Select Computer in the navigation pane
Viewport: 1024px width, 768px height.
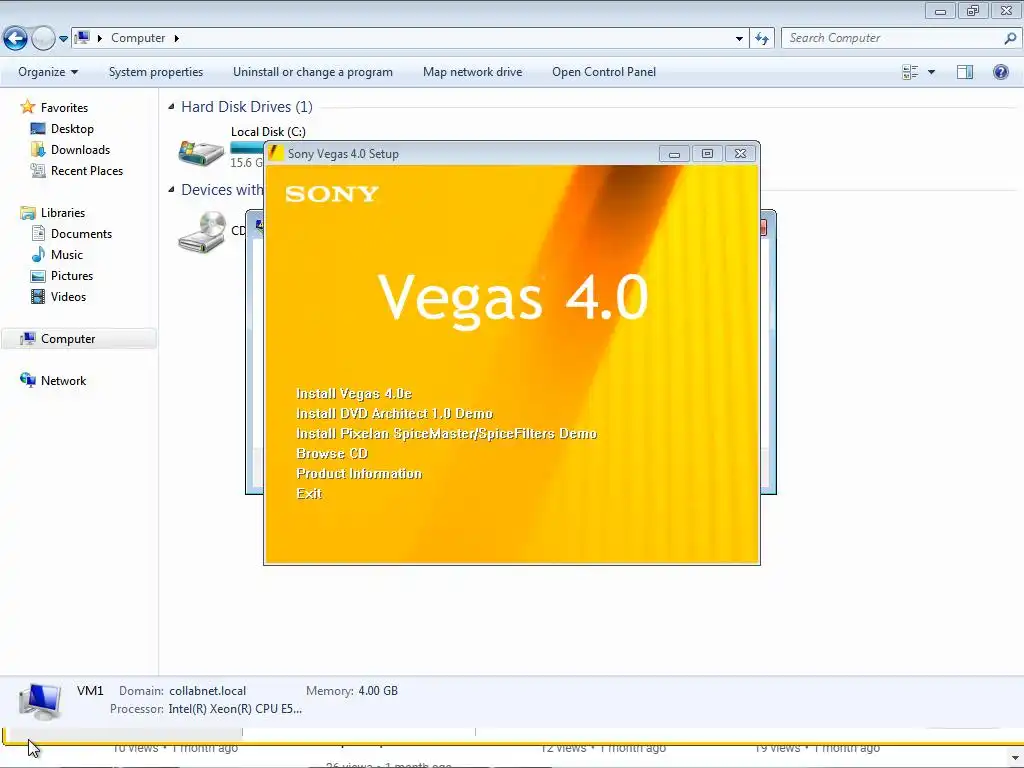coord(79,339)
